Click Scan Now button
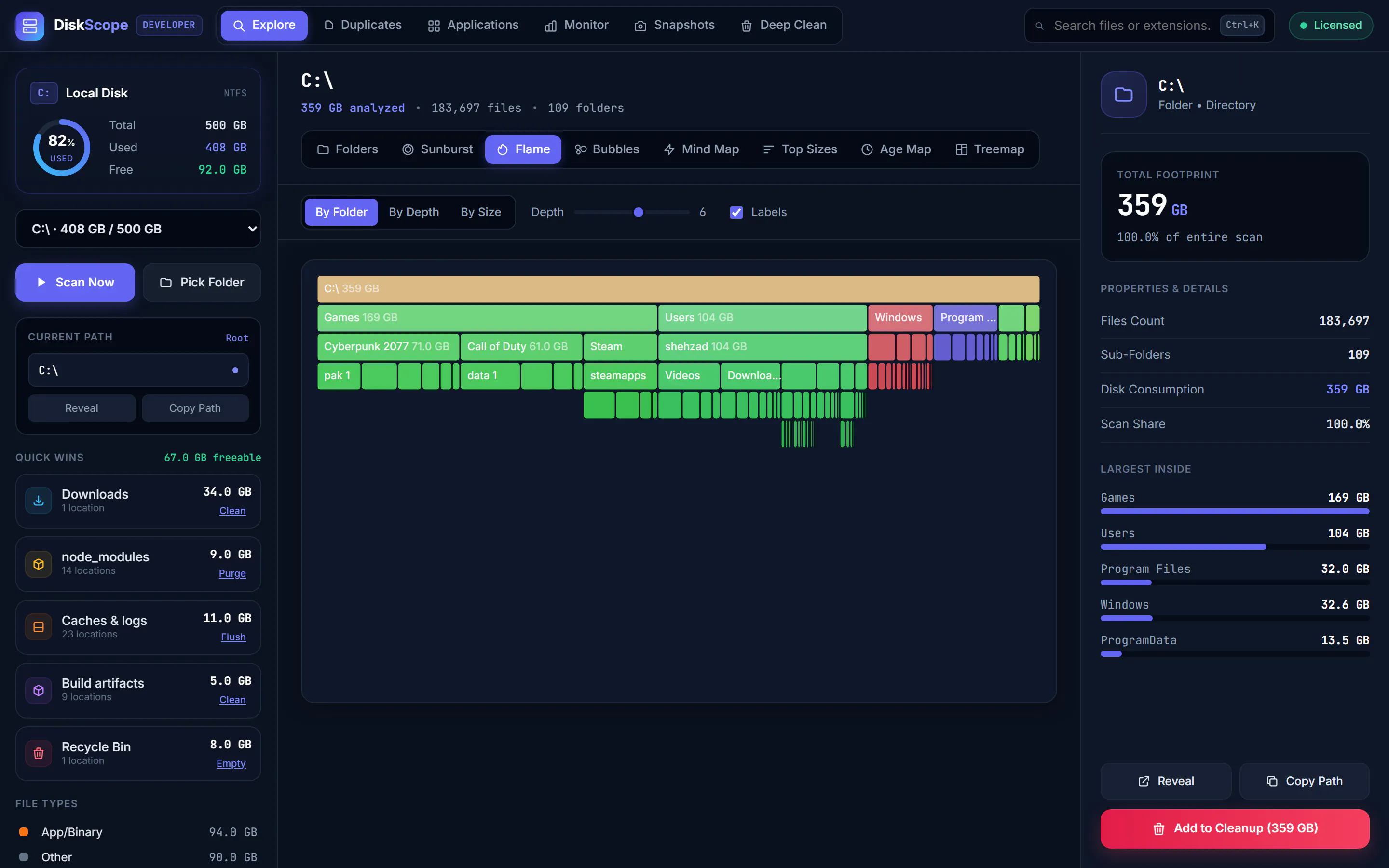The width and height of the screenshot is (1389, 868). (x=75, y=283)
